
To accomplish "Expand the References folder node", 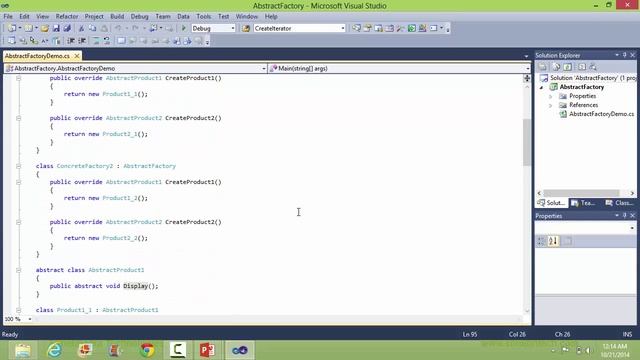I will 551,105.
